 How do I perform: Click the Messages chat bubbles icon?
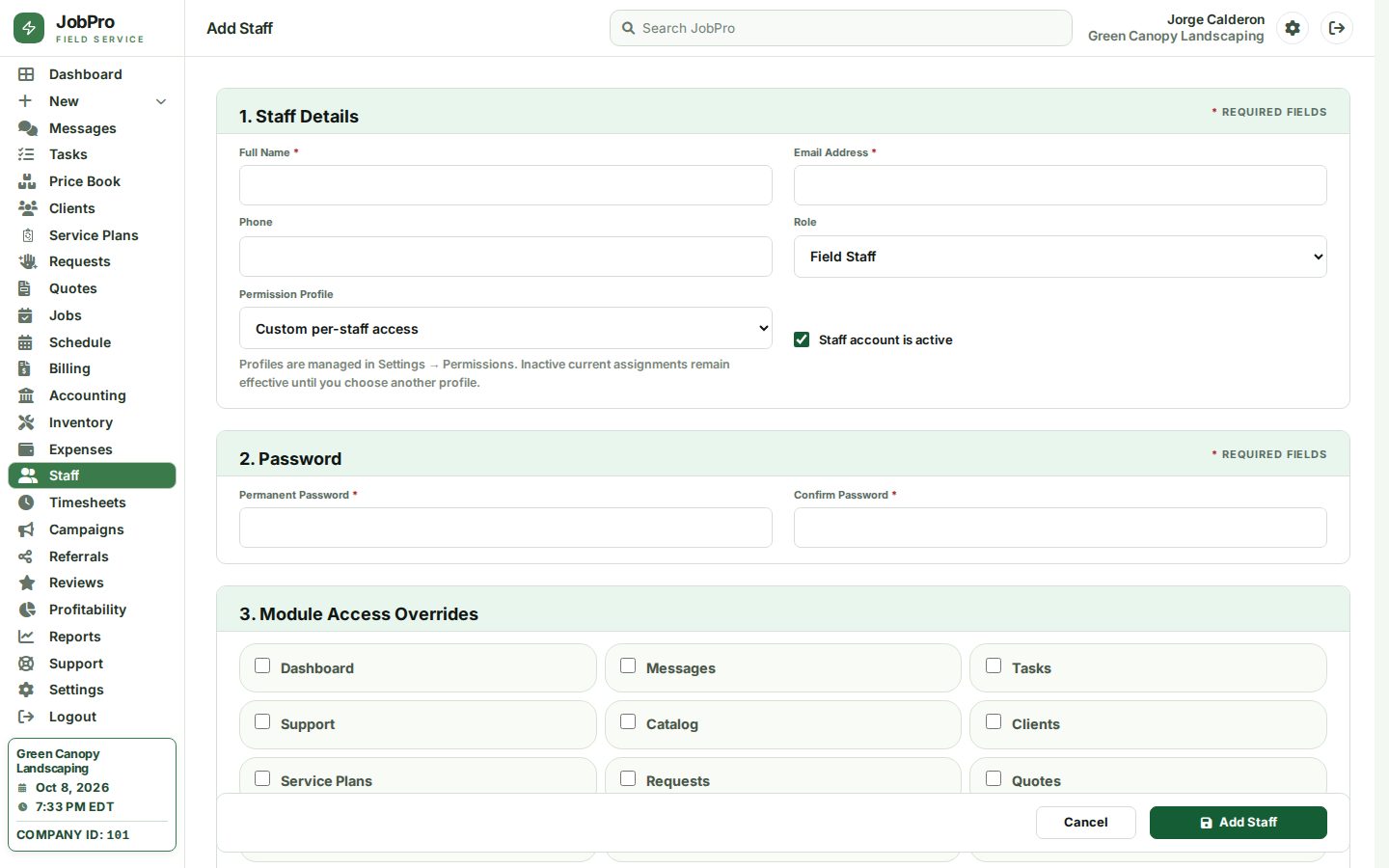[x=27, y=128]
